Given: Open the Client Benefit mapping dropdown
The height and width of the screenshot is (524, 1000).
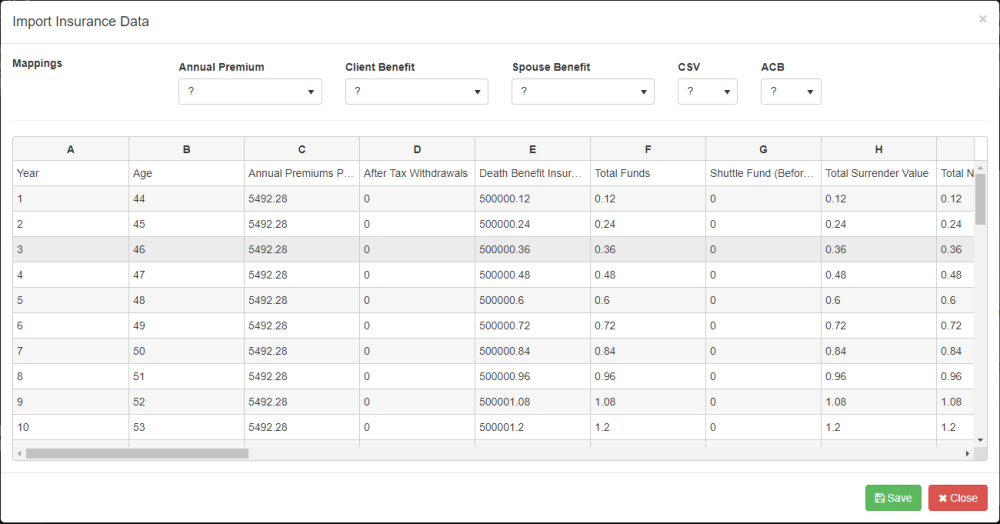Looking at the screenshot, I should pos(417,92).
